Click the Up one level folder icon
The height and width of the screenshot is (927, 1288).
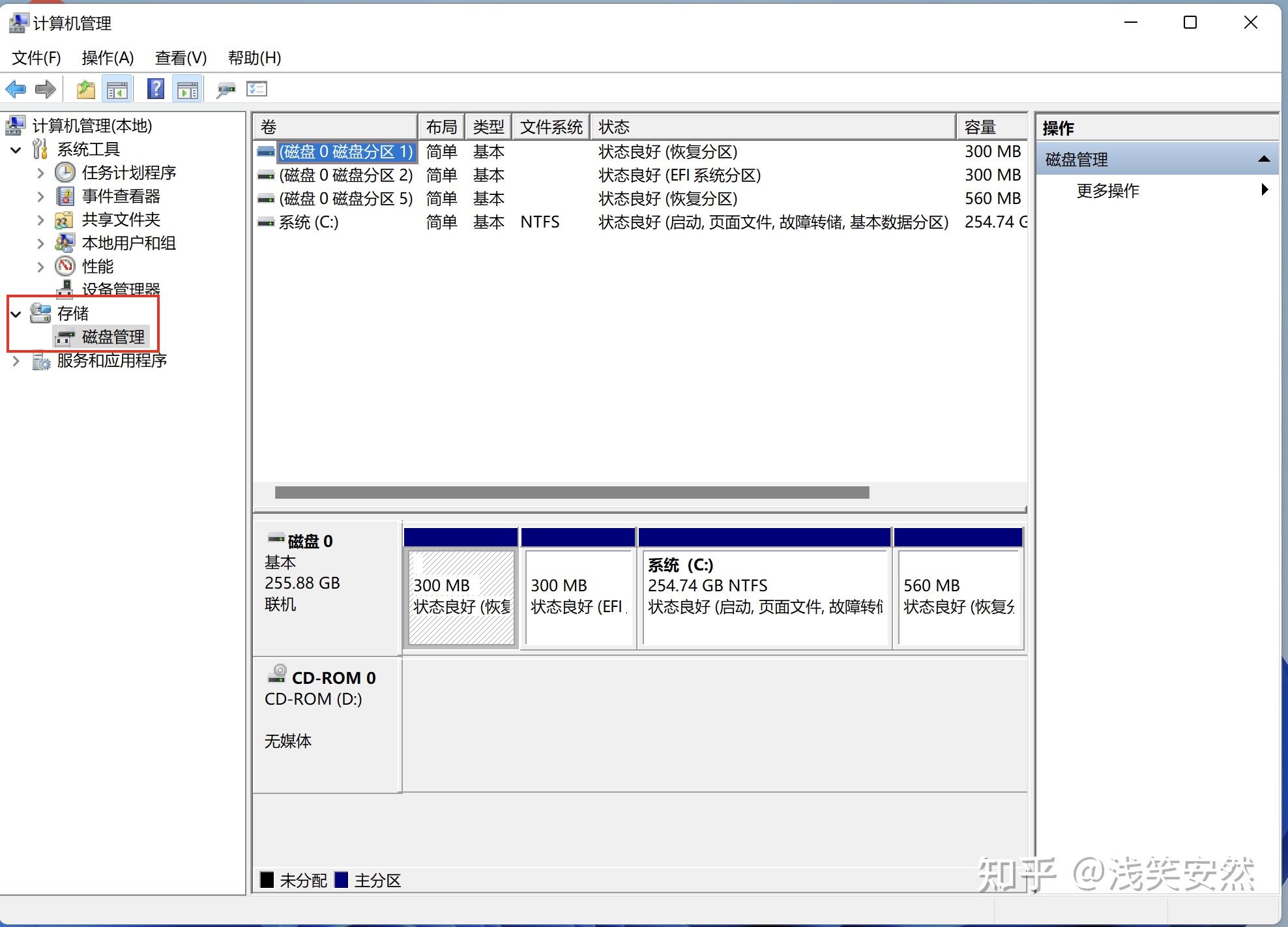coord(85,89)
